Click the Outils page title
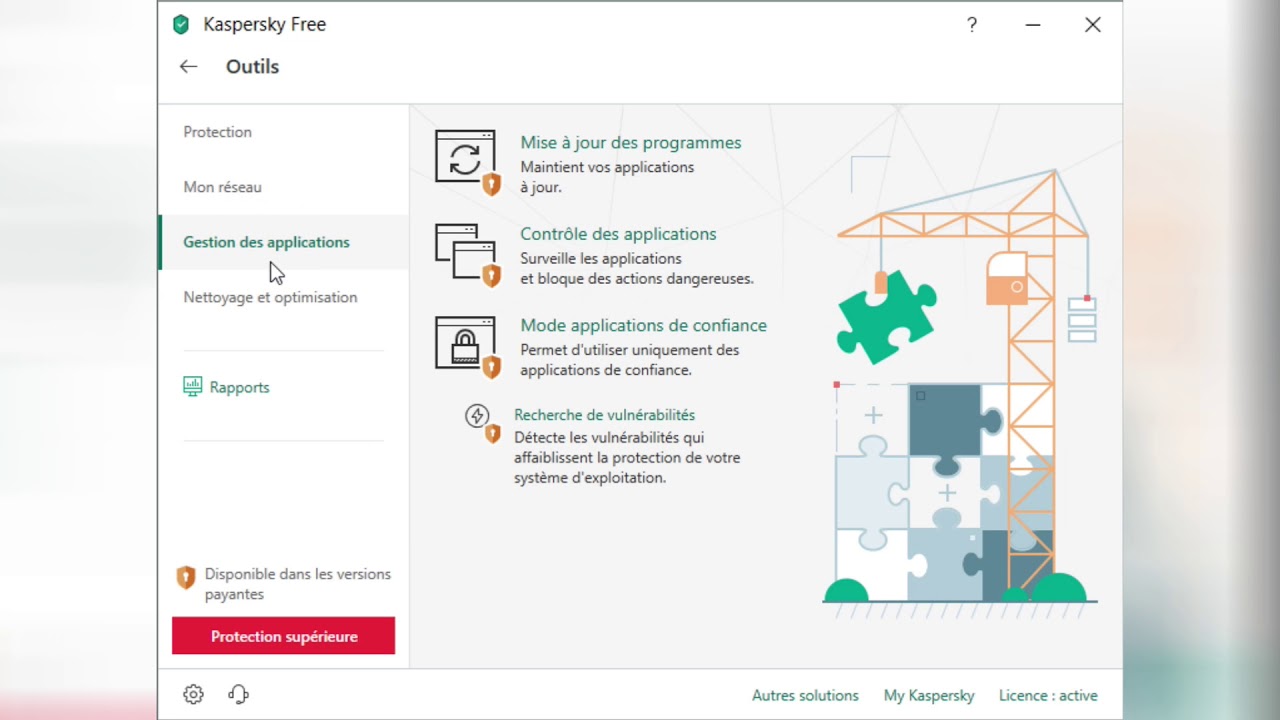 [252, 67]
